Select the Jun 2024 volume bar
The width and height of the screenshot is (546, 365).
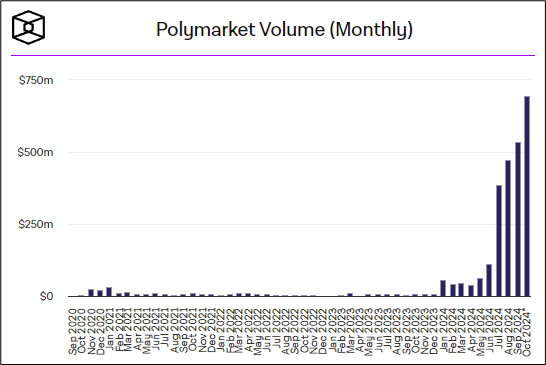(x=489, y=280)
